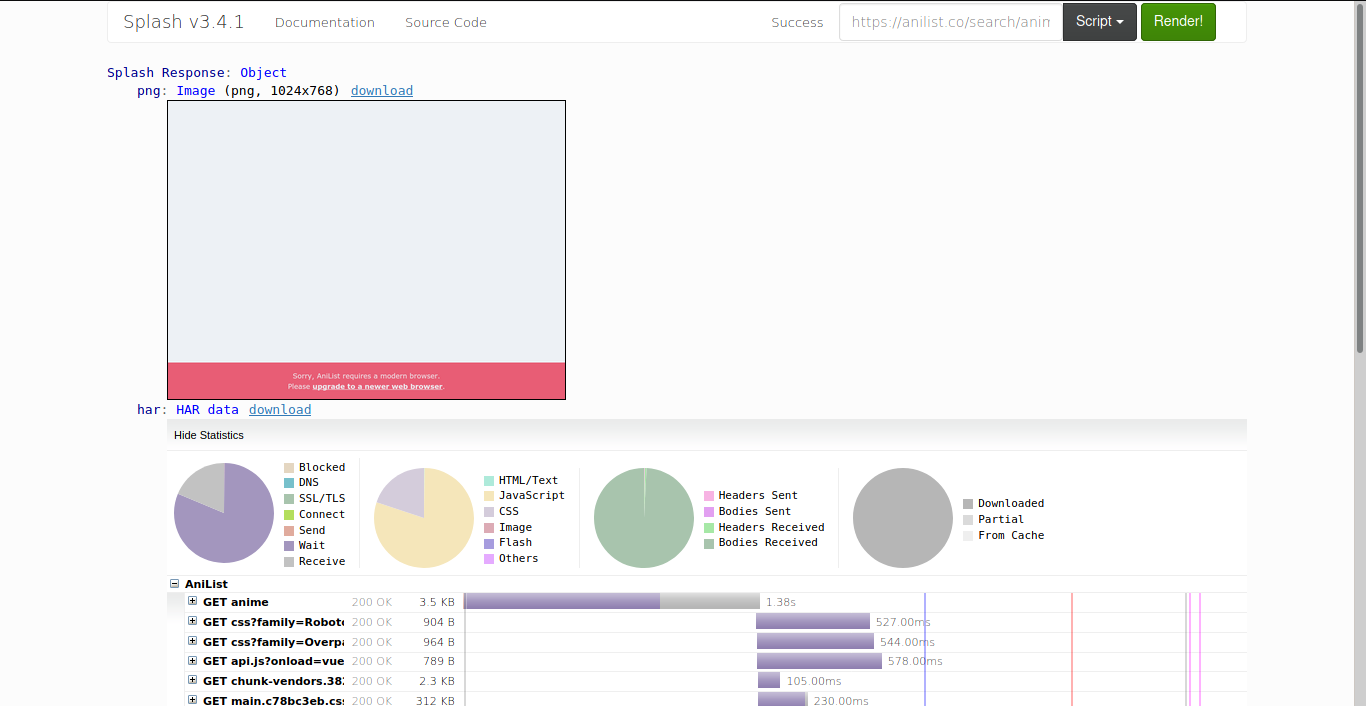Image resolution: width=1366 pixels, height=706 pixels.
Task: Click the 230.00ms main css timing bar
Action: [x=782, y=699]
